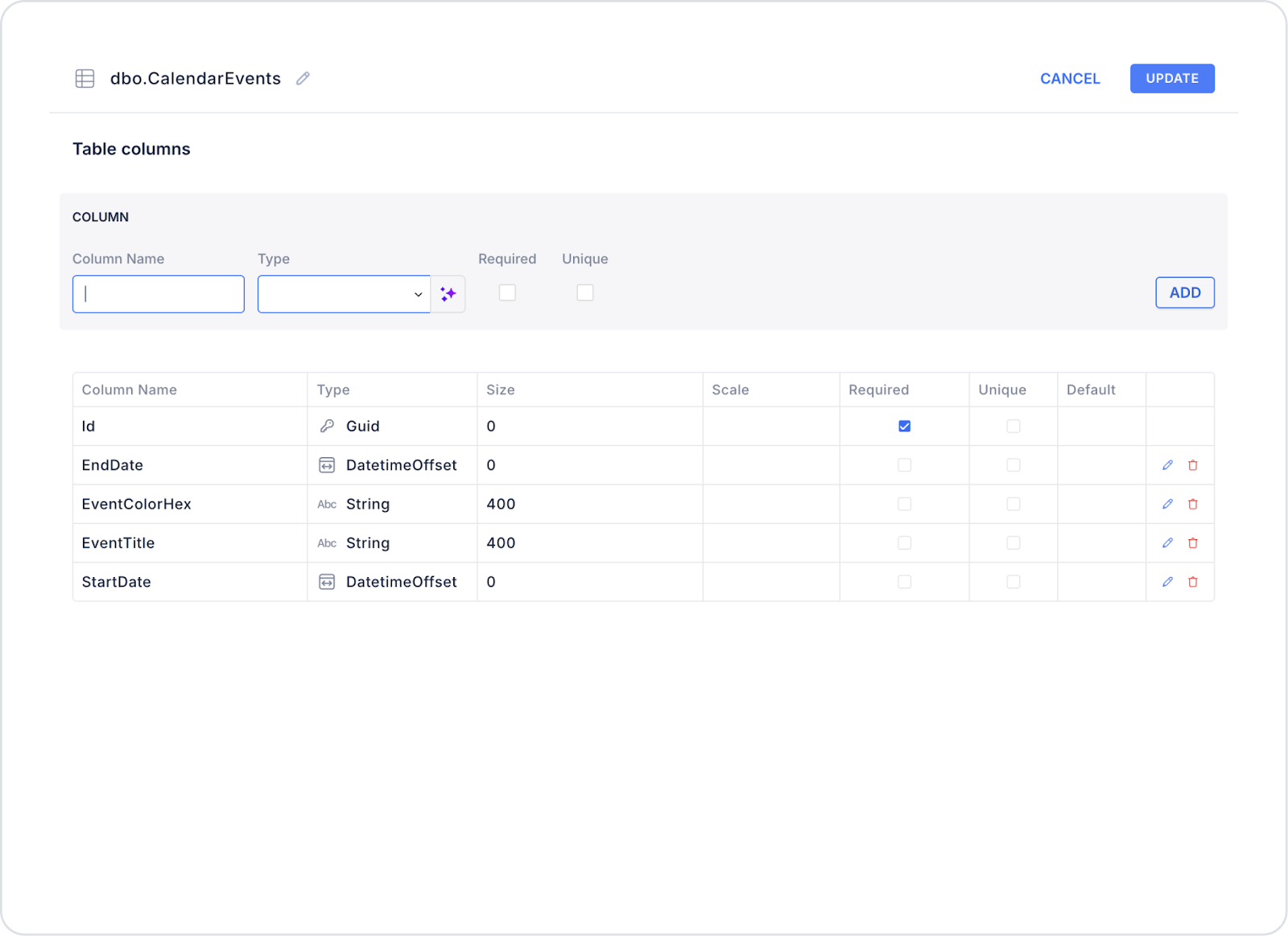This screenshot has width=1288, height=936.
Task: Click the CANCEL link
Action: (x=1070, y=79)
